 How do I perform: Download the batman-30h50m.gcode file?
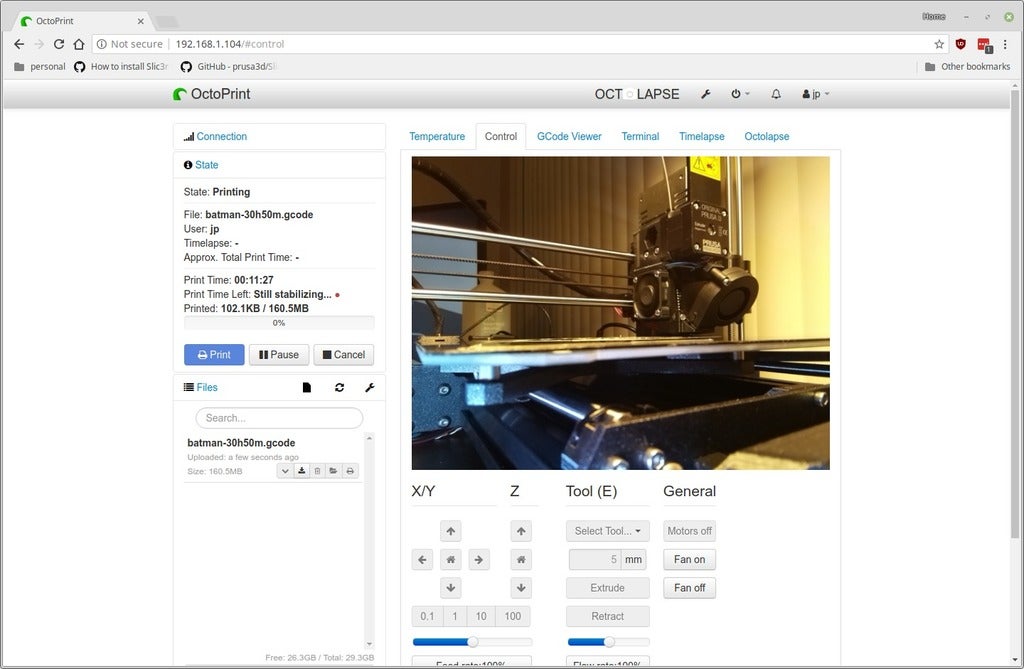pyautogui.click(x=301, y=470)
